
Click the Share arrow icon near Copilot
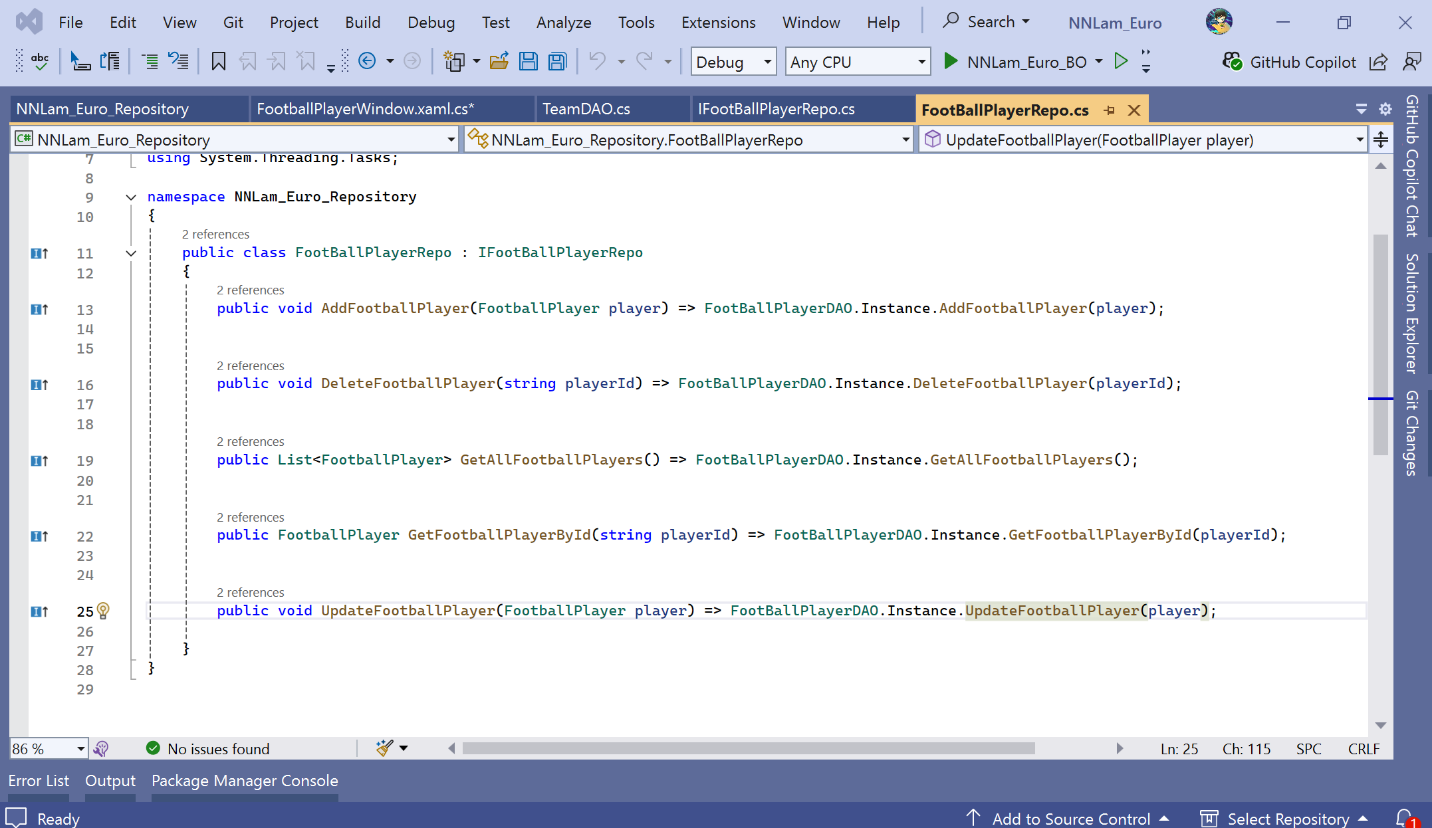[x=1378, y=62]
